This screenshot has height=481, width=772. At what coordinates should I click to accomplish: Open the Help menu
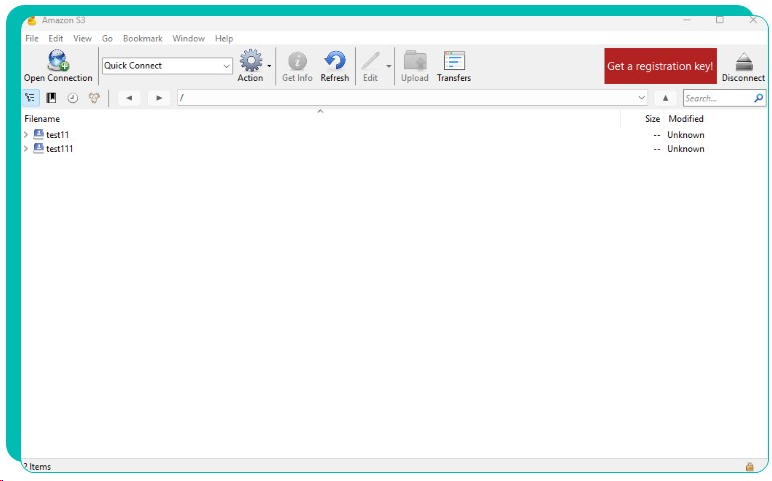click(224, 38)
